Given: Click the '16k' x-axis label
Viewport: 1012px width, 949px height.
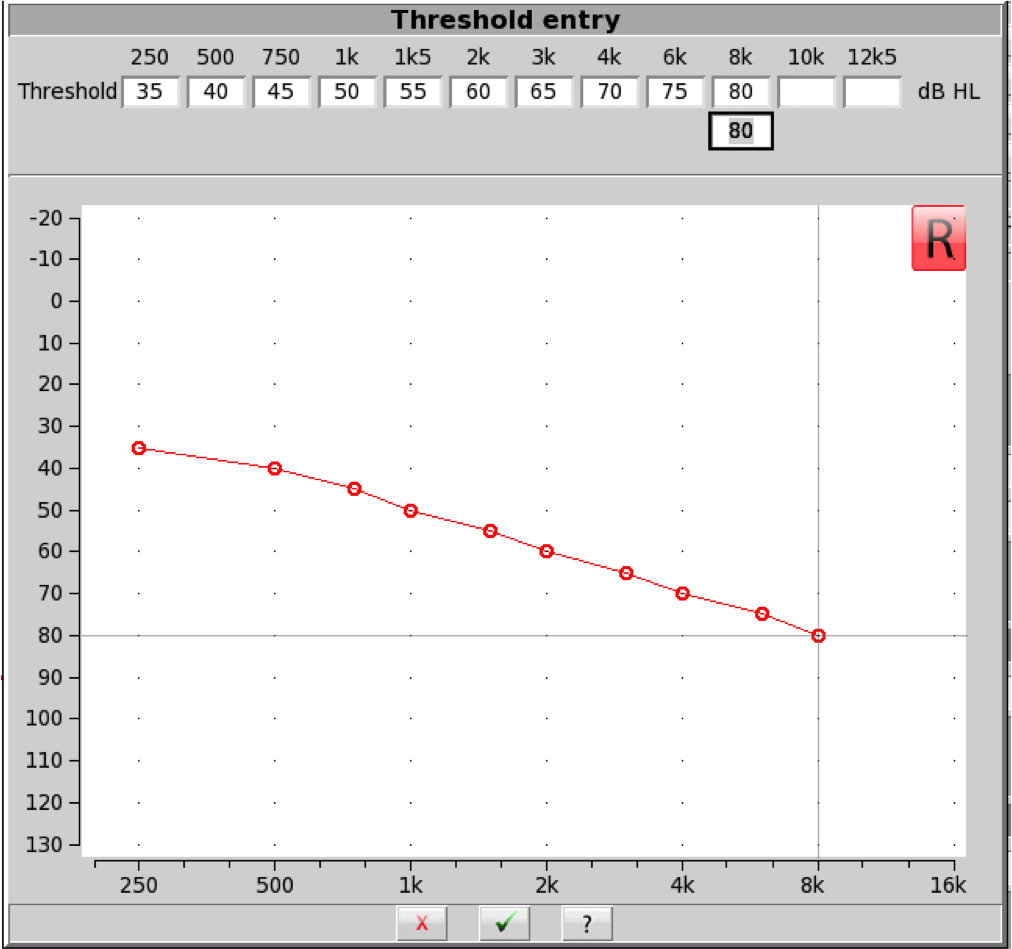Looking at the screenshot, I should [x=948, y=885].
